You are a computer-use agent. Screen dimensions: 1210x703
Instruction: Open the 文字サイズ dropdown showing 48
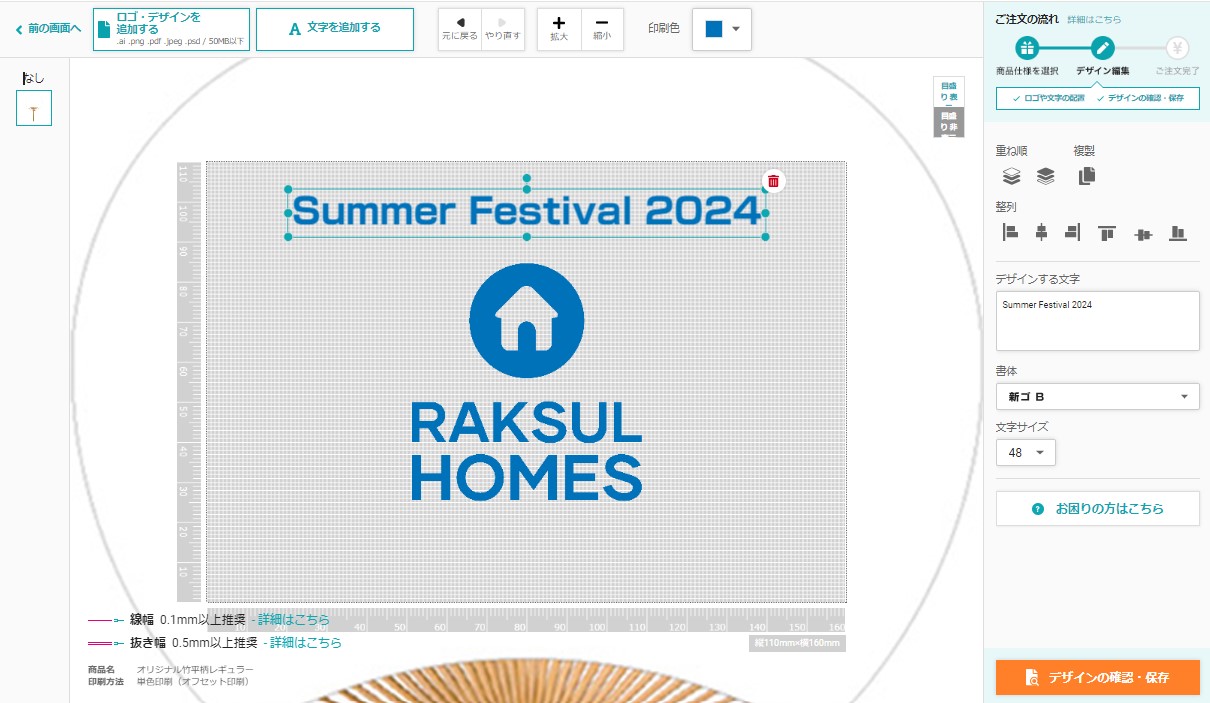click(x=1025, y=453)
